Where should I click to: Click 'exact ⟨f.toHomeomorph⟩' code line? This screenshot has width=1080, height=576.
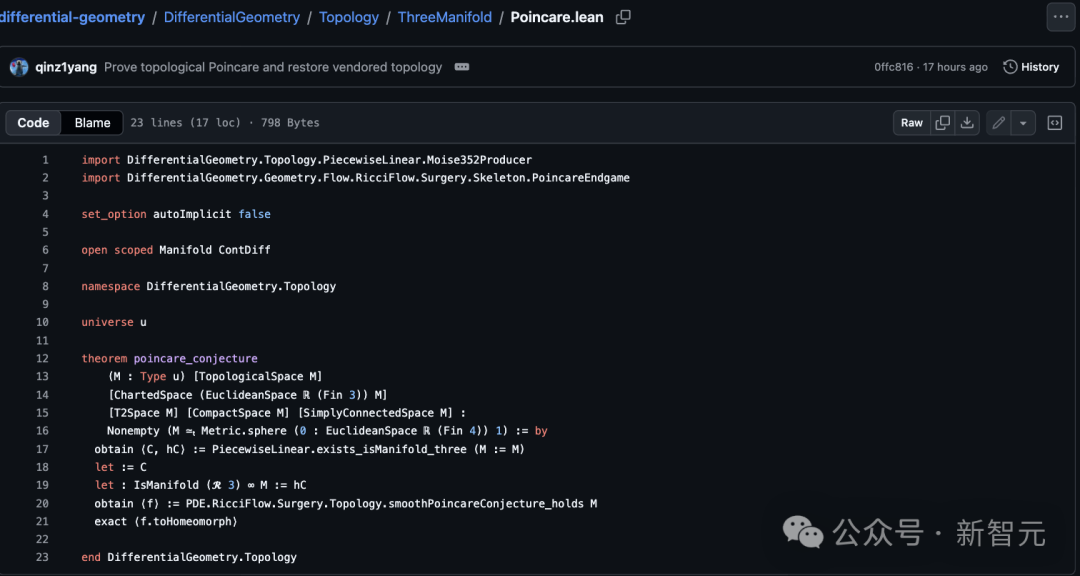click(x=166, y=522)
